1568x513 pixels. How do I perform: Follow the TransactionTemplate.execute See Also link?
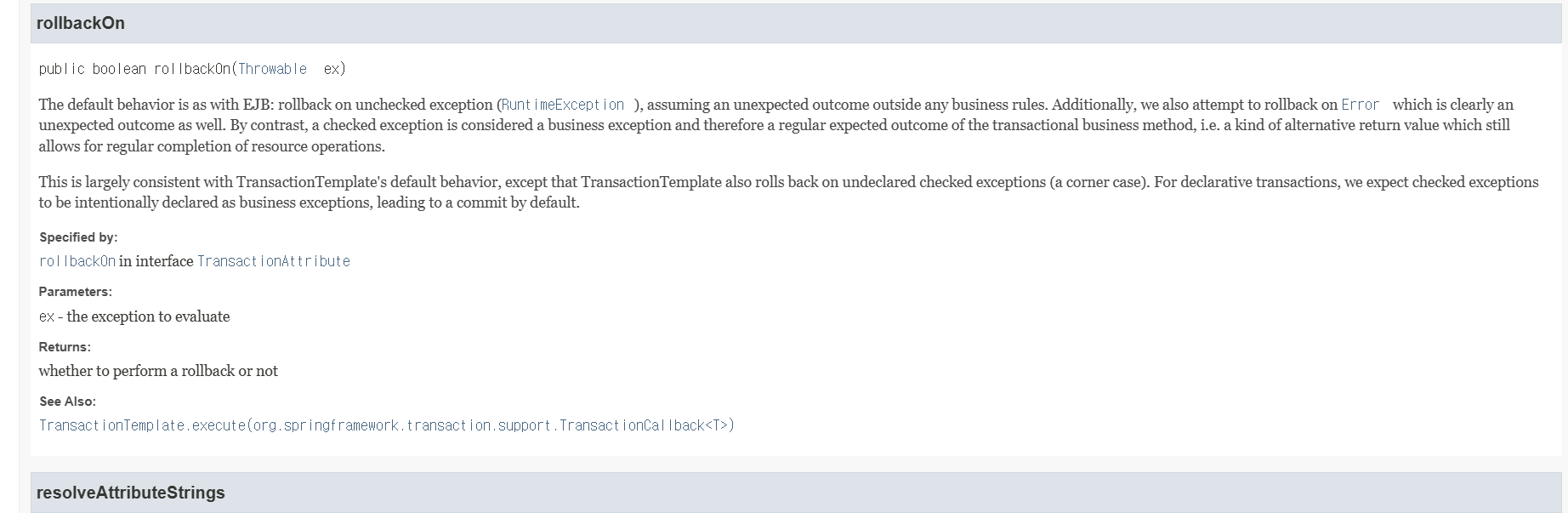point(387,425)
